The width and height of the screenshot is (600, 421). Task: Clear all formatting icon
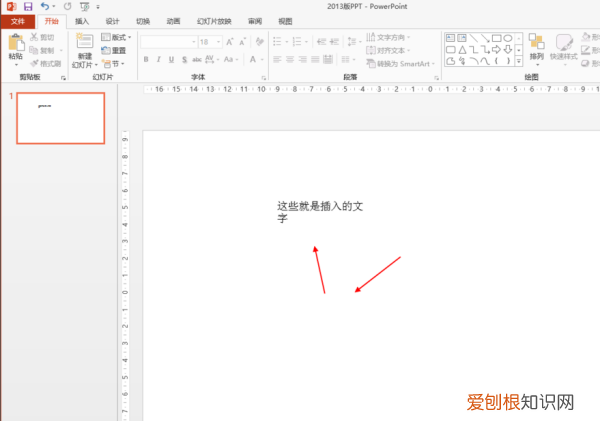(x=259, y=41)
